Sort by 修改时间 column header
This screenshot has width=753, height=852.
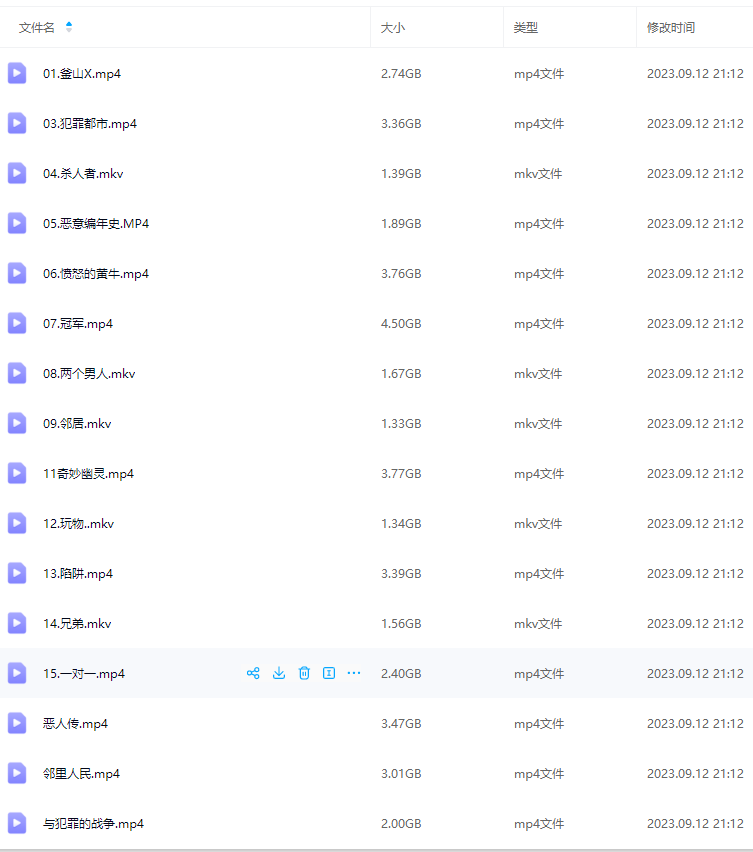(x=671, y=28)
